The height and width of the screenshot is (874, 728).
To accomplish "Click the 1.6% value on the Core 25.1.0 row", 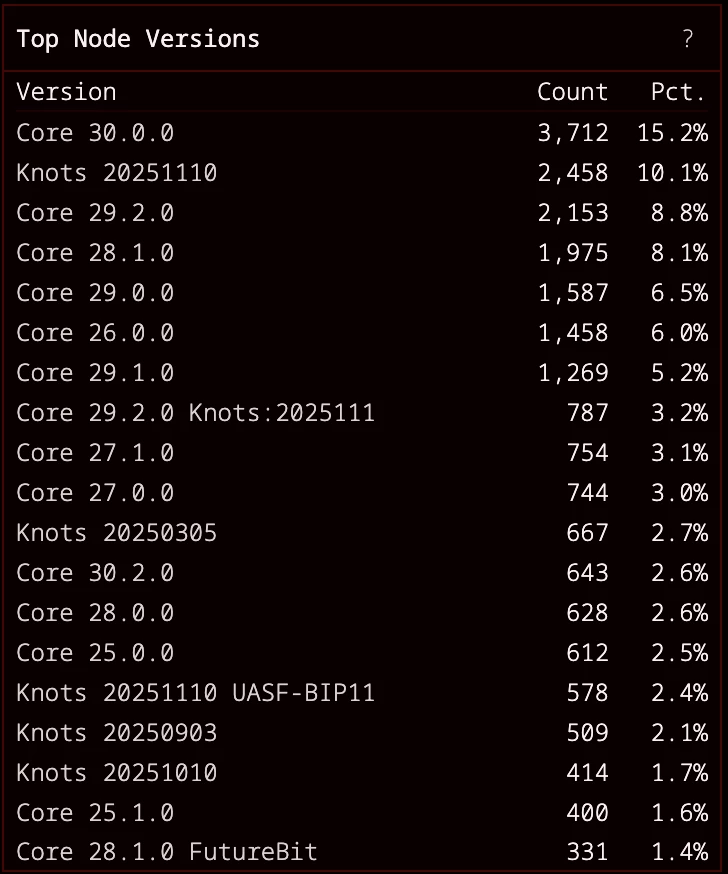I will (x=678, y=812).
